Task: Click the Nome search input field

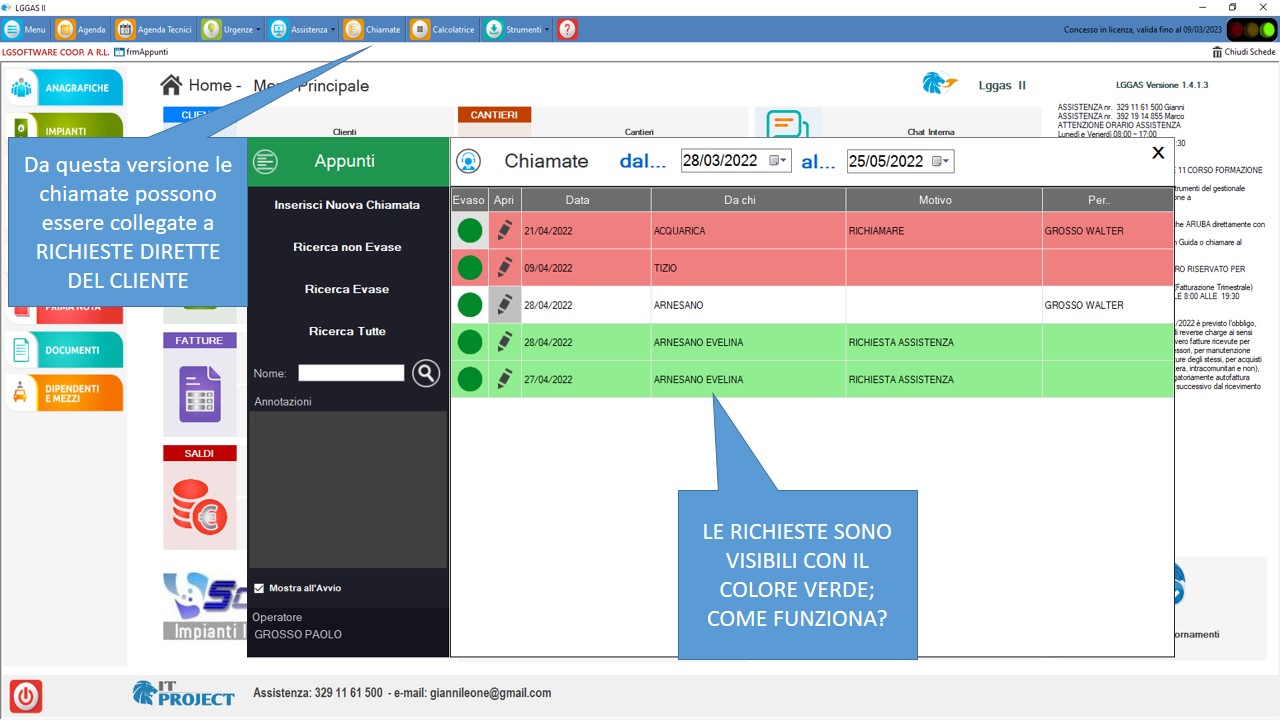Action: tap(351, 373)
